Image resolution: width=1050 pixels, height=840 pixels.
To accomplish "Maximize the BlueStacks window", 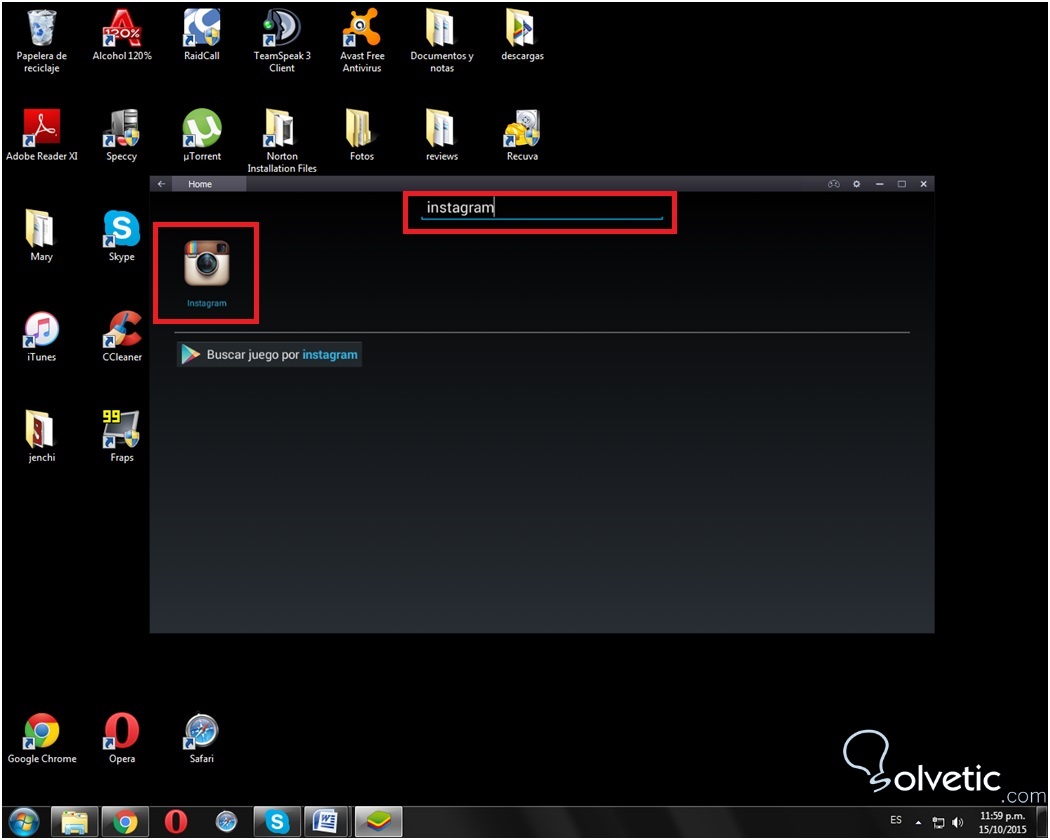I will [901, 184].
